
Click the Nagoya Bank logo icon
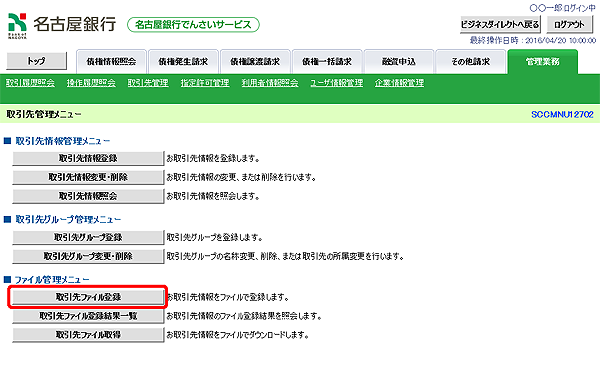click(x=18, y=26)
